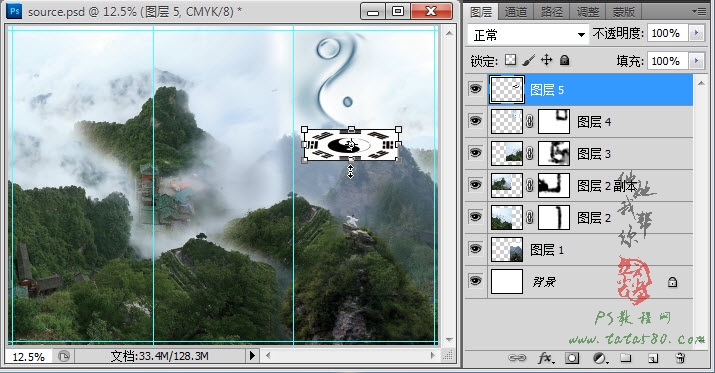715x373 pixels.
Task: Expand the 不透明度 opacity slider arrow
Action: pyautogui.click(x=696, y=33)
